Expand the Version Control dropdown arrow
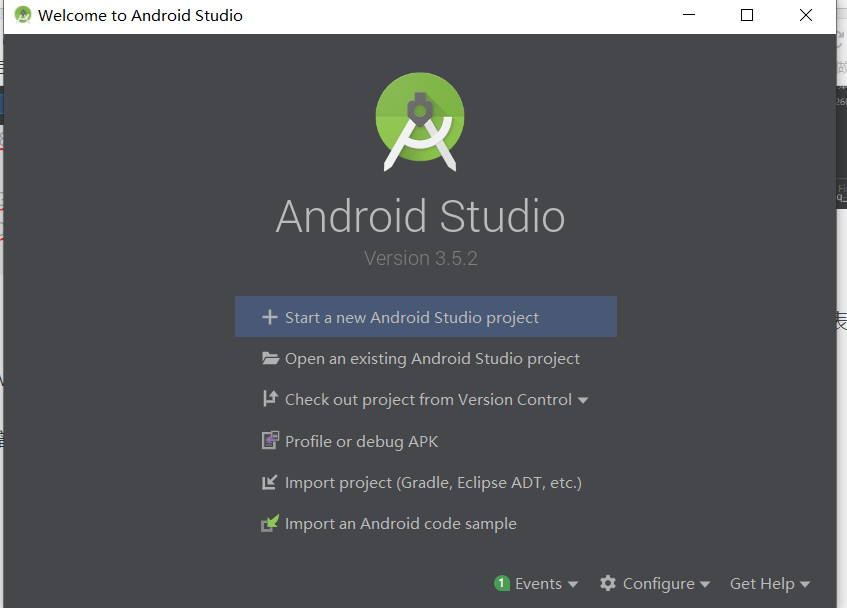This screenshot has height=608, width=847. pyautogui.click(x=583, y=401)
